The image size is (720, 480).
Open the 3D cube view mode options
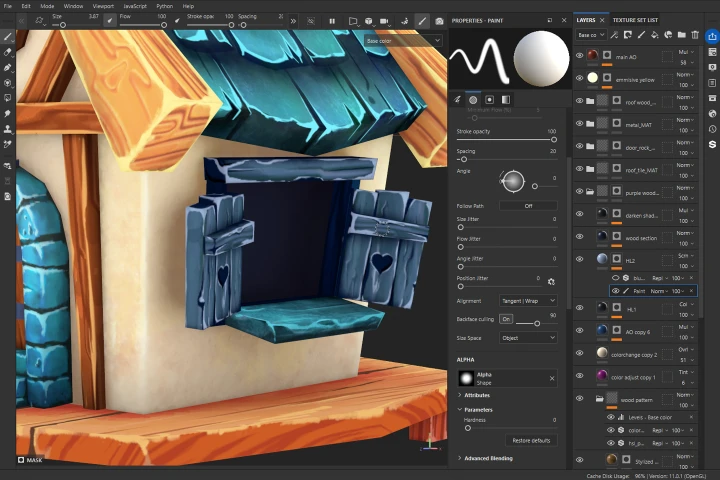pos(368,21)
